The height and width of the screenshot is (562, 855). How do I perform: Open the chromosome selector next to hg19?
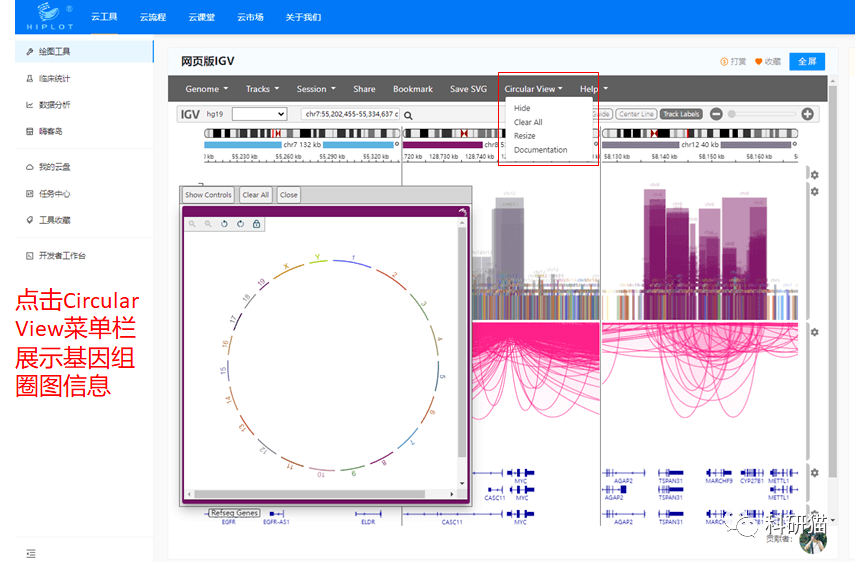click(259, 114)
